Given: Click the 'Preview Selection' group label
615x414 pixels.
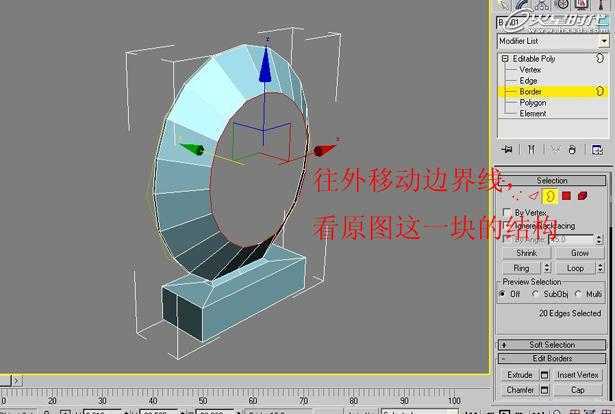Looking at the screenshot, I should click(531, 281).
